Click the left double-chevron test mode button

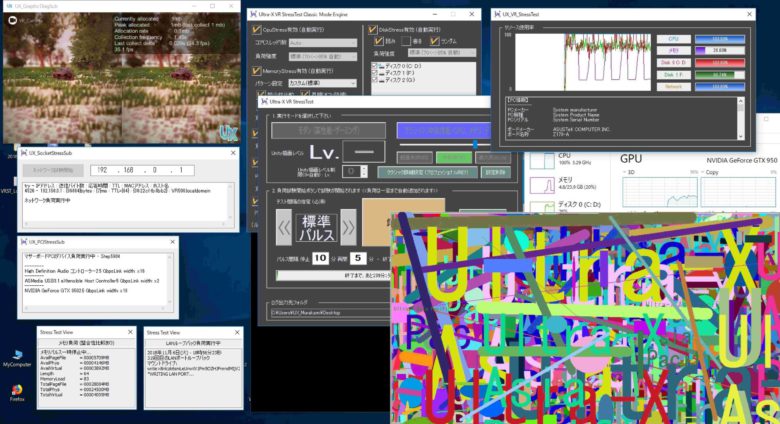coord(284,227)
